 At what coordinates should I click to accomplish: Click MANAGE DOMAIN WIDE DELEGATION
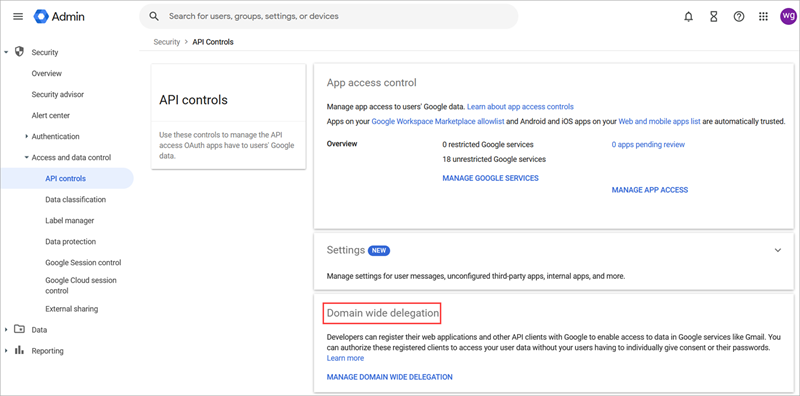389,377
